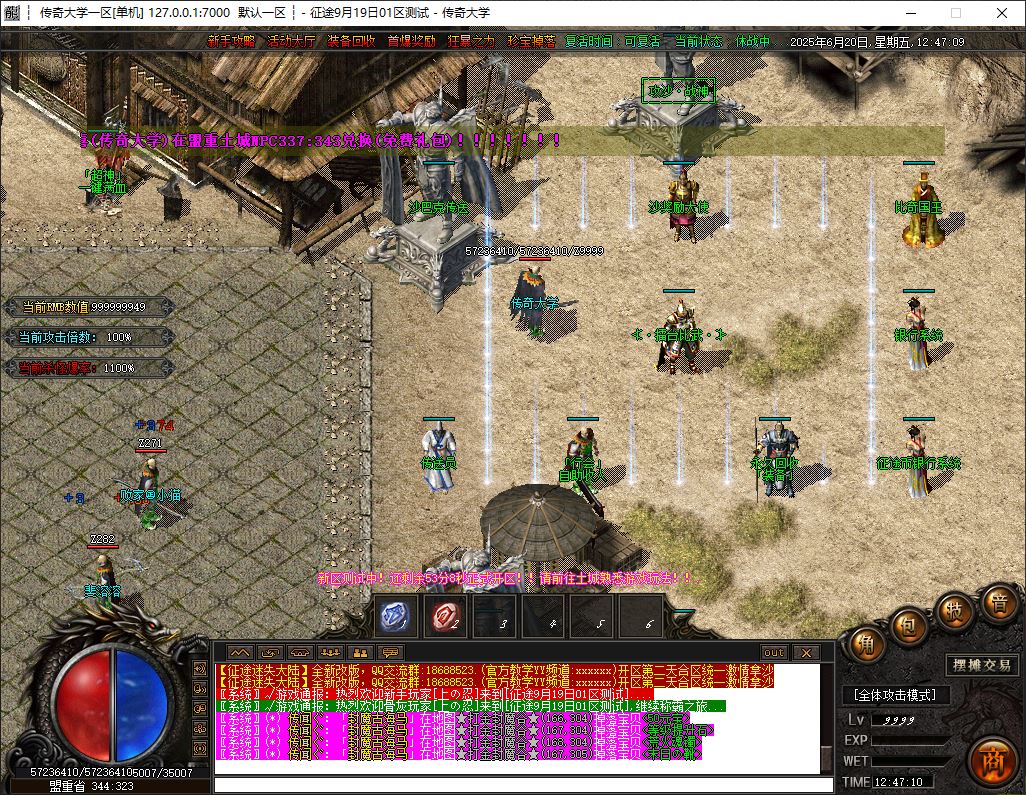Viewport: 1026px width, 795px height.
Task: Select empty hotbar slot 4
Action: (x=544, y=616)
